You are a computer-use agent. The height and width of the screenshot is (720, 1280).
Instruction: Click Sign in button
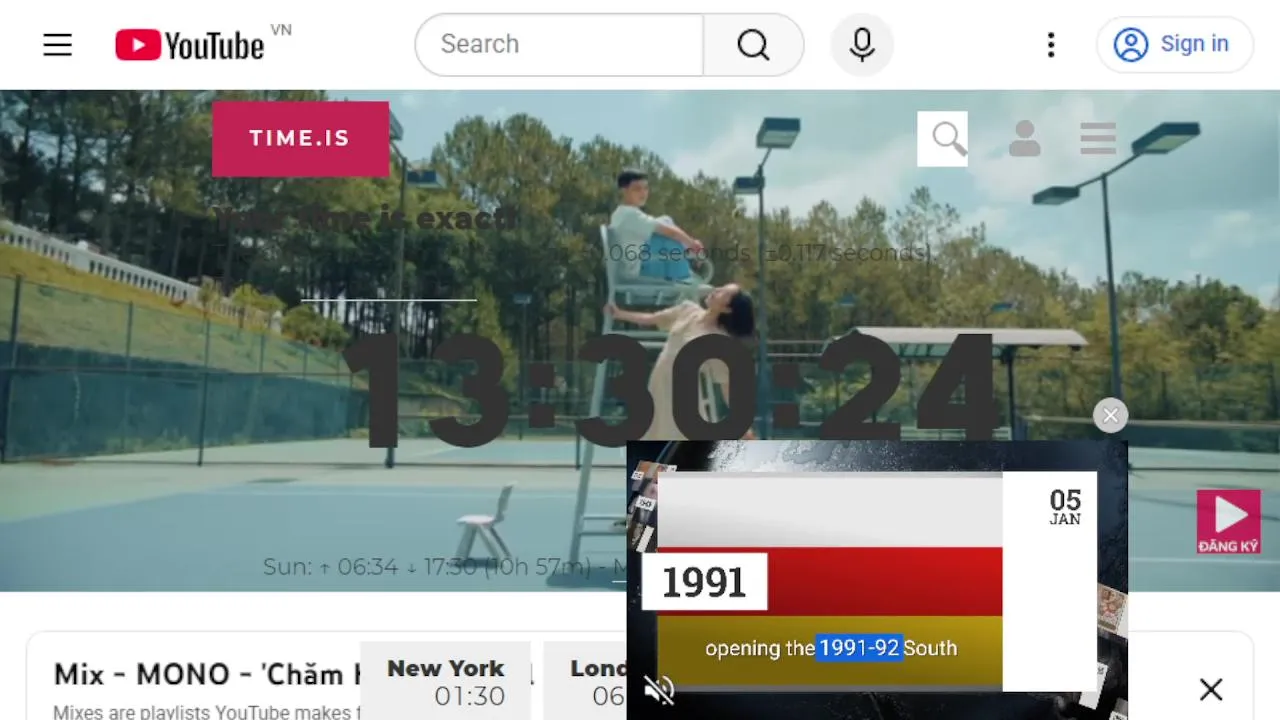pos(1175,44)
